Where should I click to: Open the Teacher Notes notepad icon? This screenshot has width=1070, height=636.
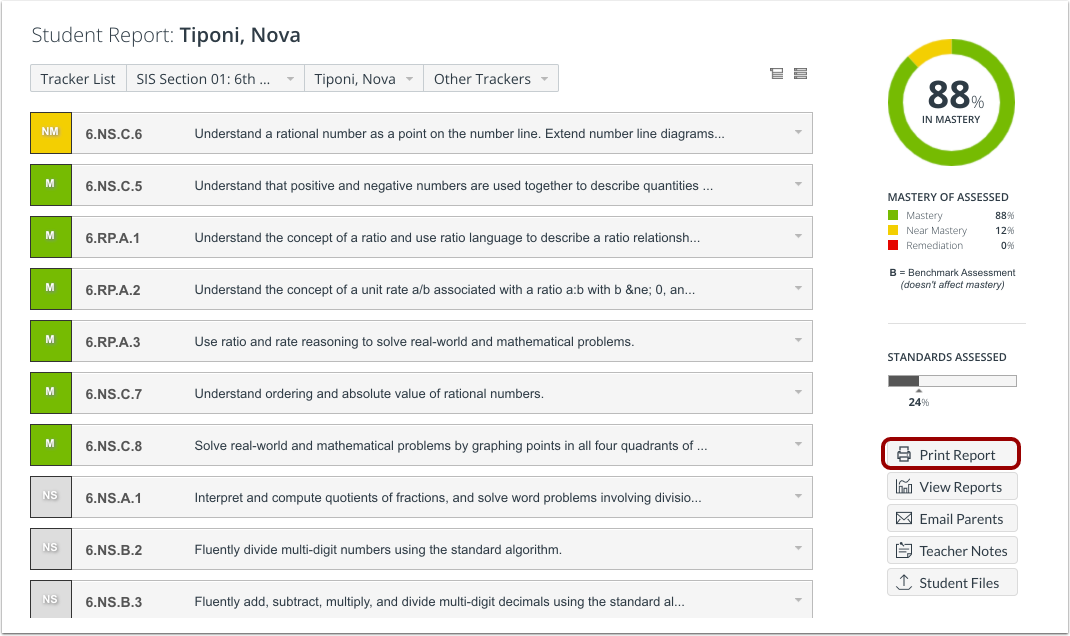point(904,550)
